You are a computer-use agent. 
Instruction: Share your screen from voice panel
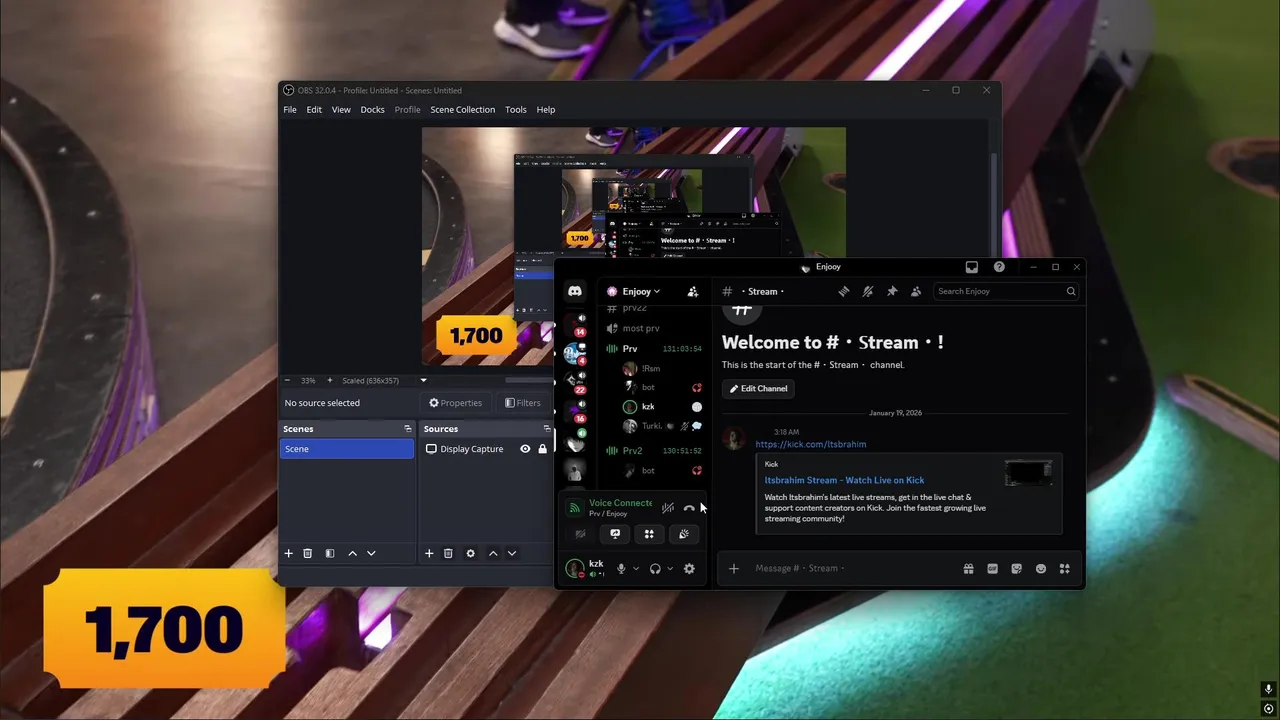(x=615, y=534)
